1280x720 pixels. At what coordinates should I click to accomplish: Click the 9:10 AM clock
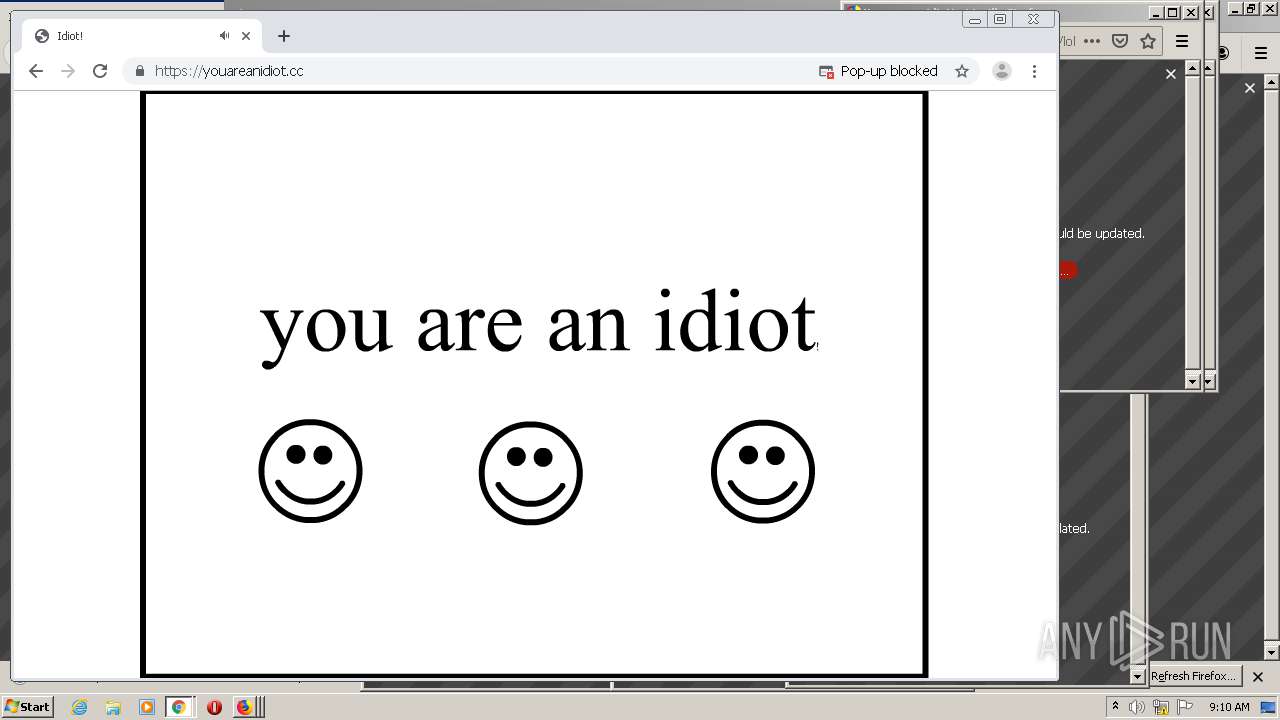[1229, 707]
